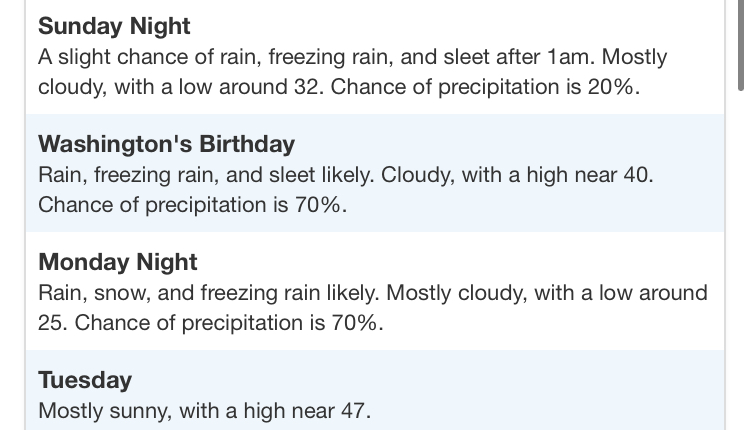Click Washington's Birthday 70% precipitation chance text
Image resolution: width=750 pixels, height=430 pixels.
click(192, 205)
